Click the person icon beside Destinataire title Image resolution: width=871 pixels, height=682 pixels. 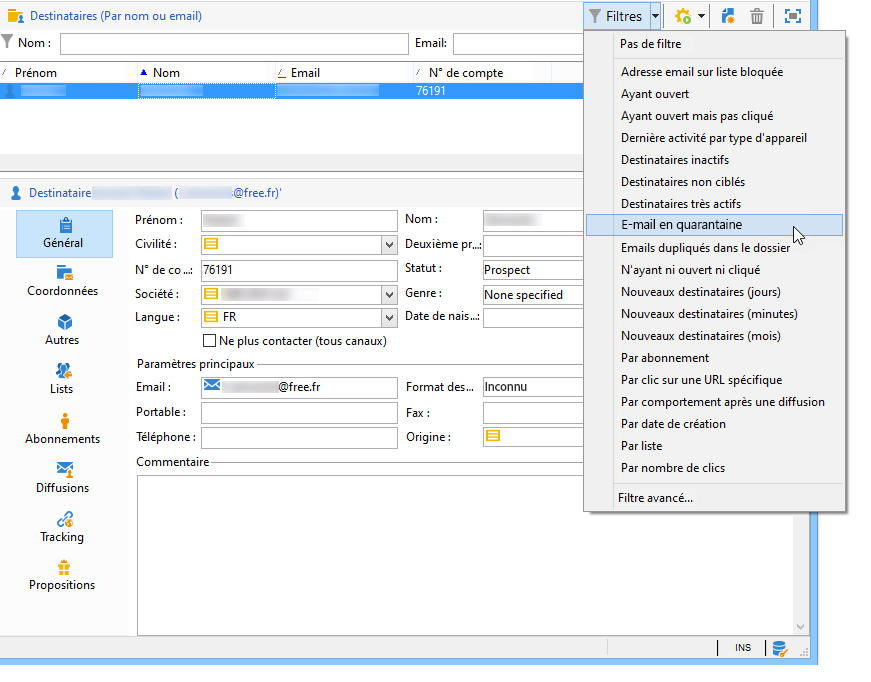pos(16,193)
